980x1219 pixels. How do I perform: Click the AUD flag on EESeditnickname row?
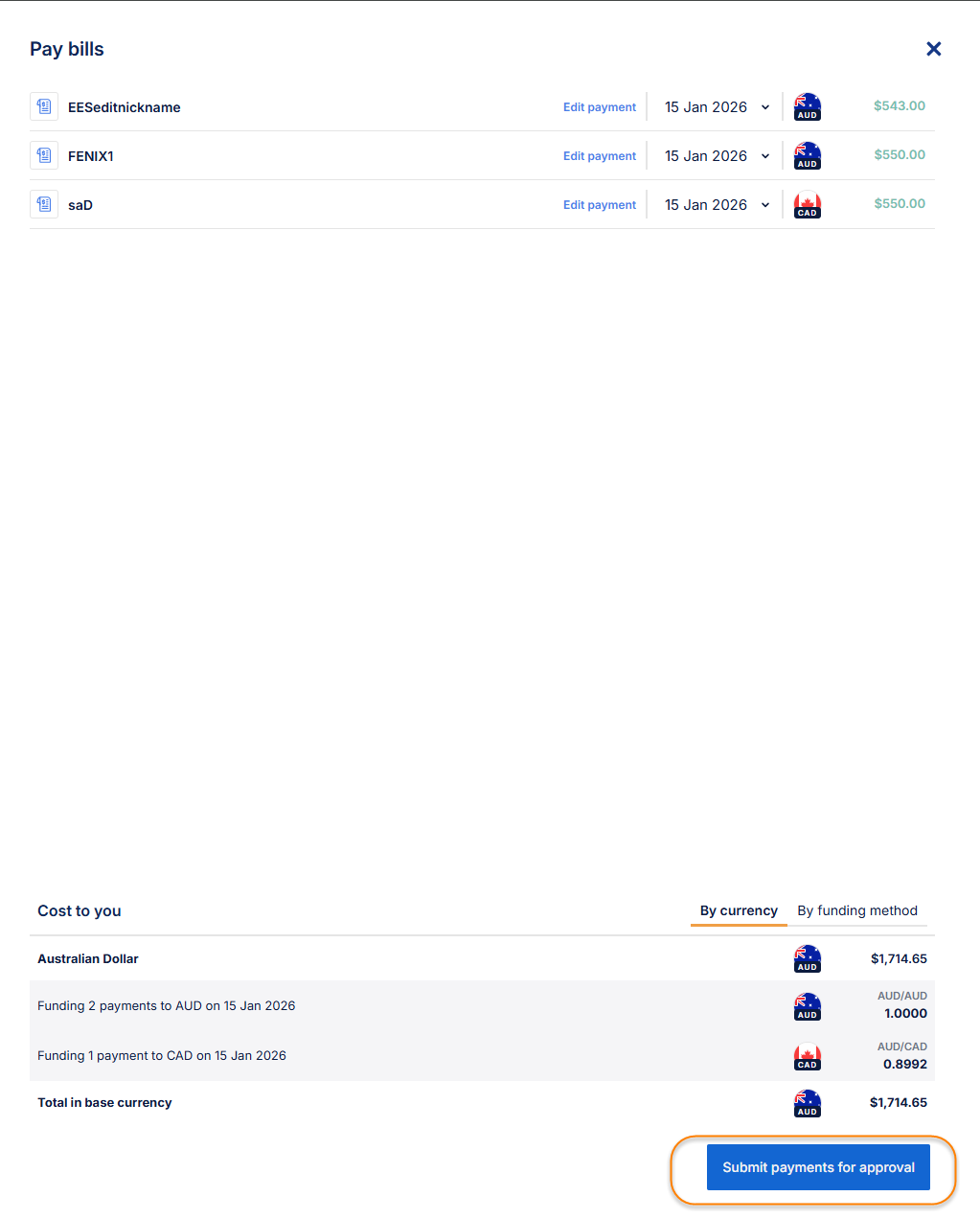coord(808,106)
